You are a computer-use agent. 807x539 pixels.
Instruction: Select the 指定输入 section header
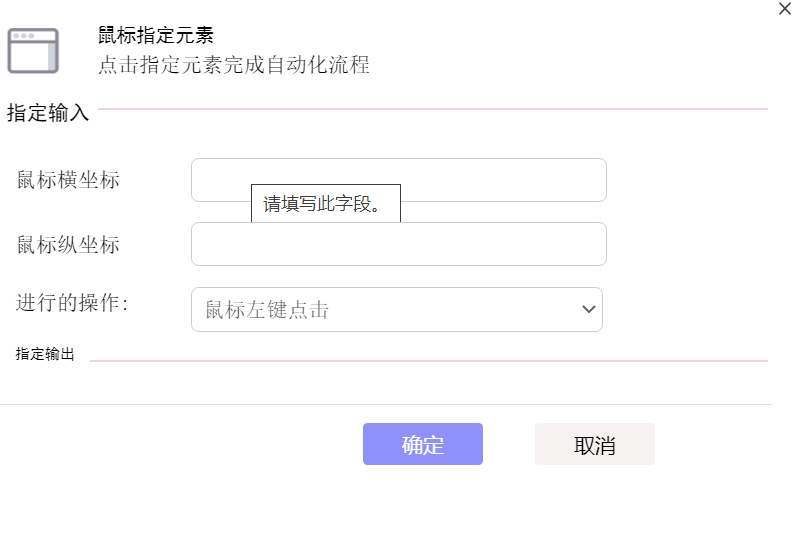[48, 113]
